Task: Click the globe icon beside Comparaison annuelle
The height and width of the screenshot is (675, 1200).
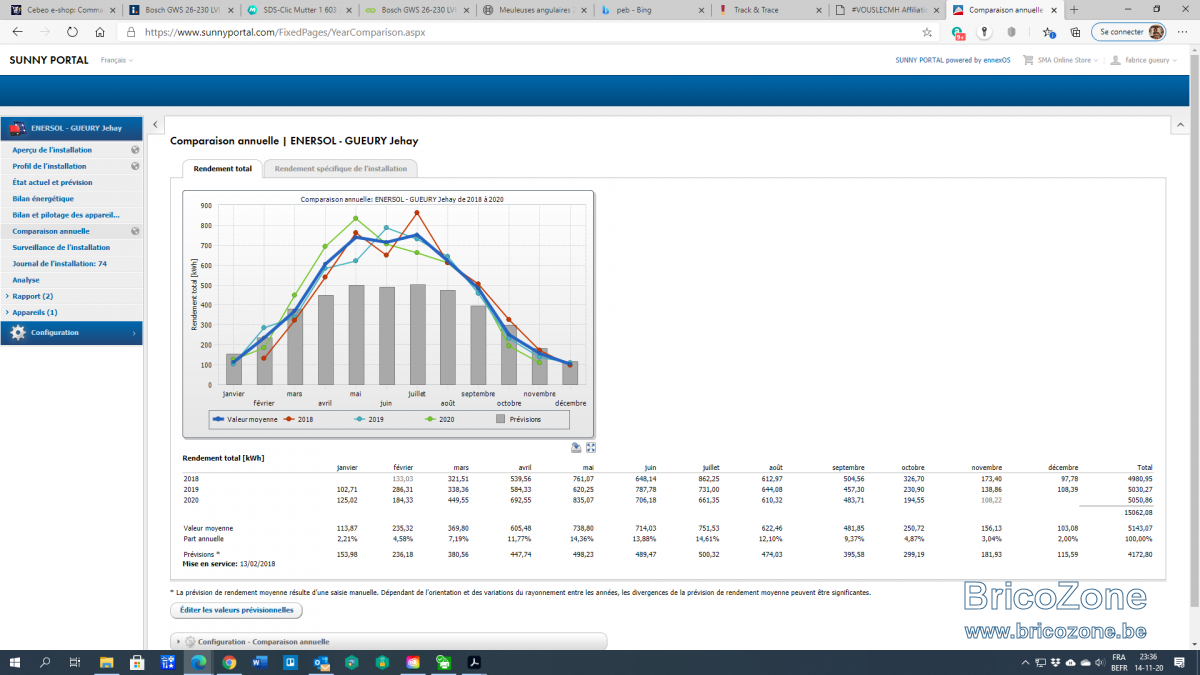Action: pos(135,231)
